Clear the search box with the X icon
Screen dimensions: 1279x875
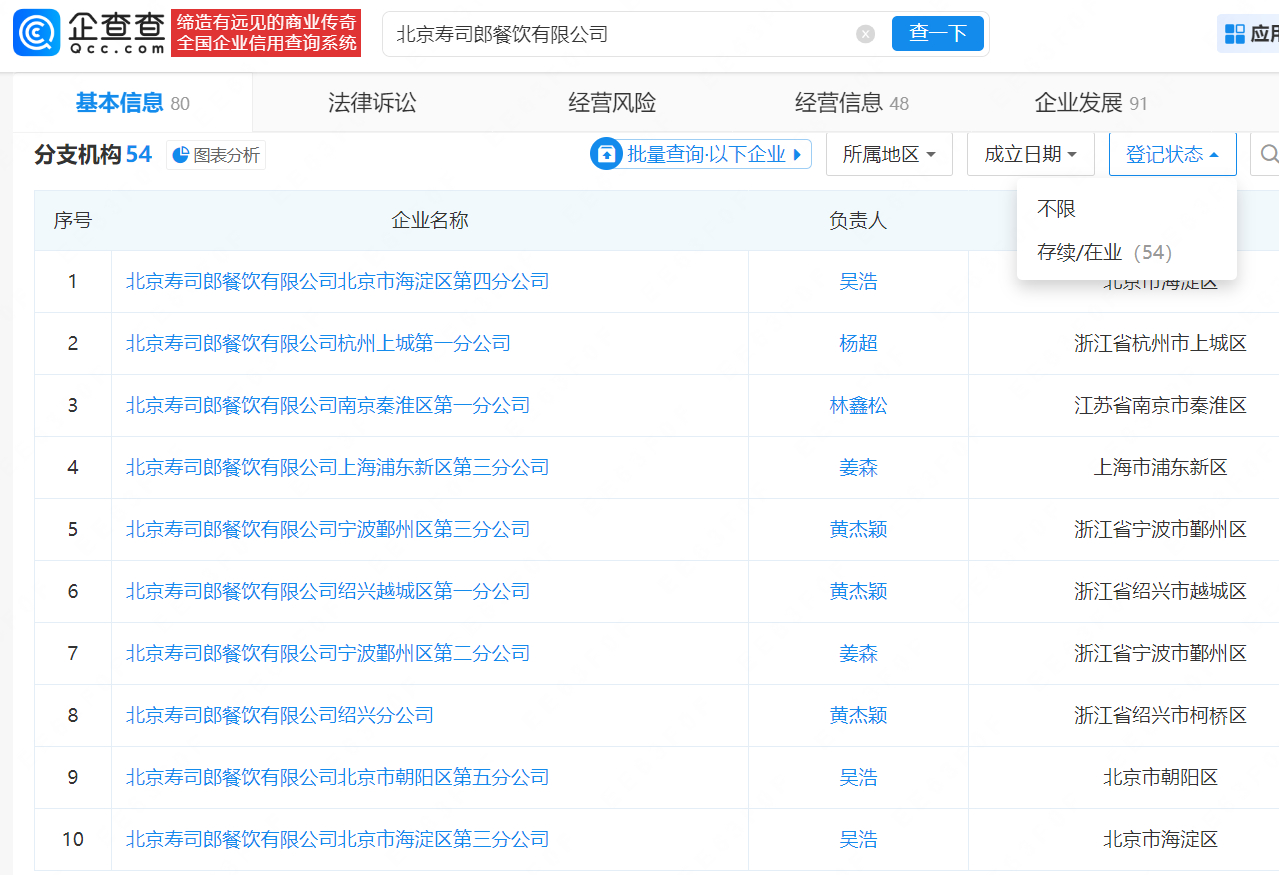click(x=866, y=34)
